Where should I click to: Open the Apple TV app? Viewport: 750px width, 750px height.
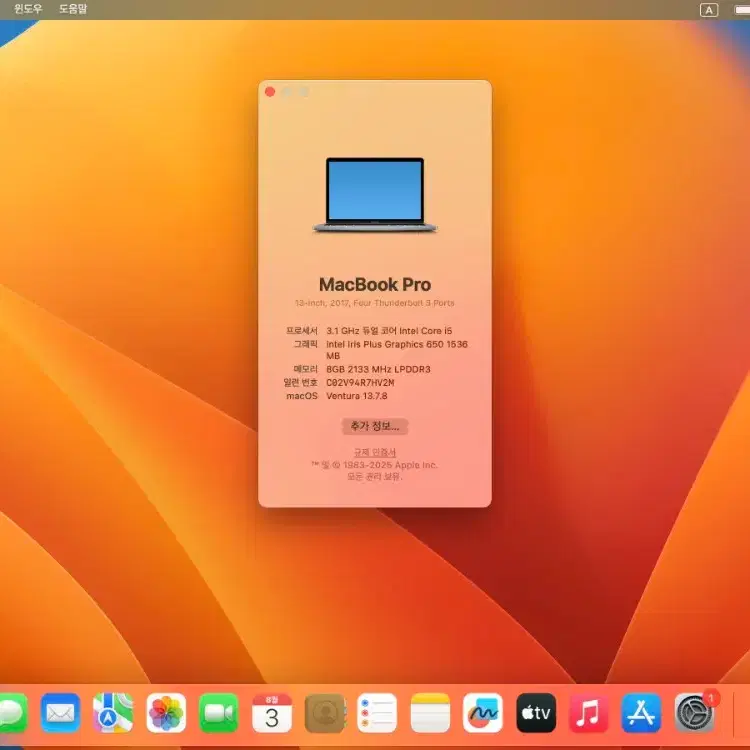pos(536,713)
